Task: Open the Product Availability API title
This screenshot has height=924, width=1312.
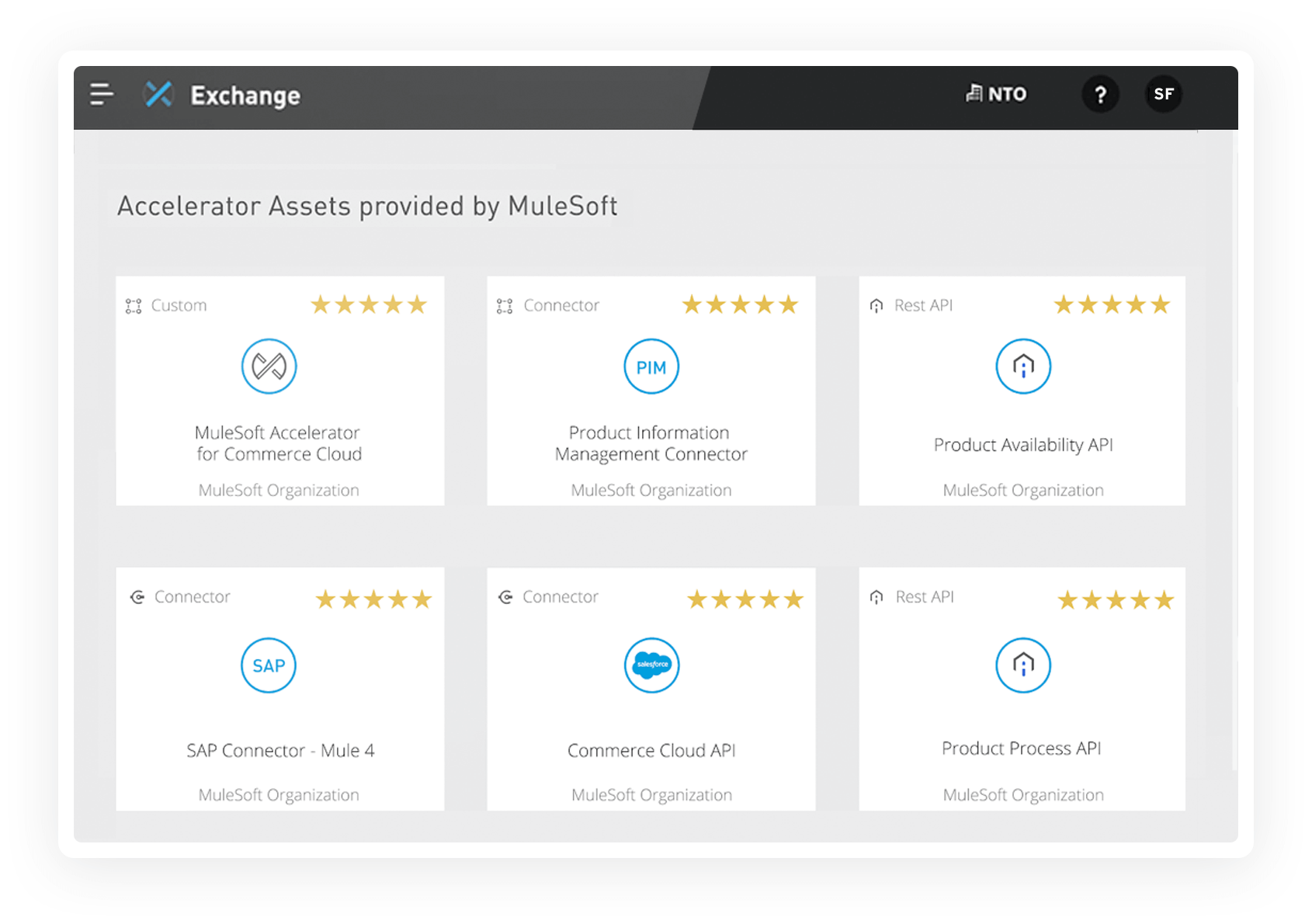Action: pyautogui.click(x=1023, y=445)
